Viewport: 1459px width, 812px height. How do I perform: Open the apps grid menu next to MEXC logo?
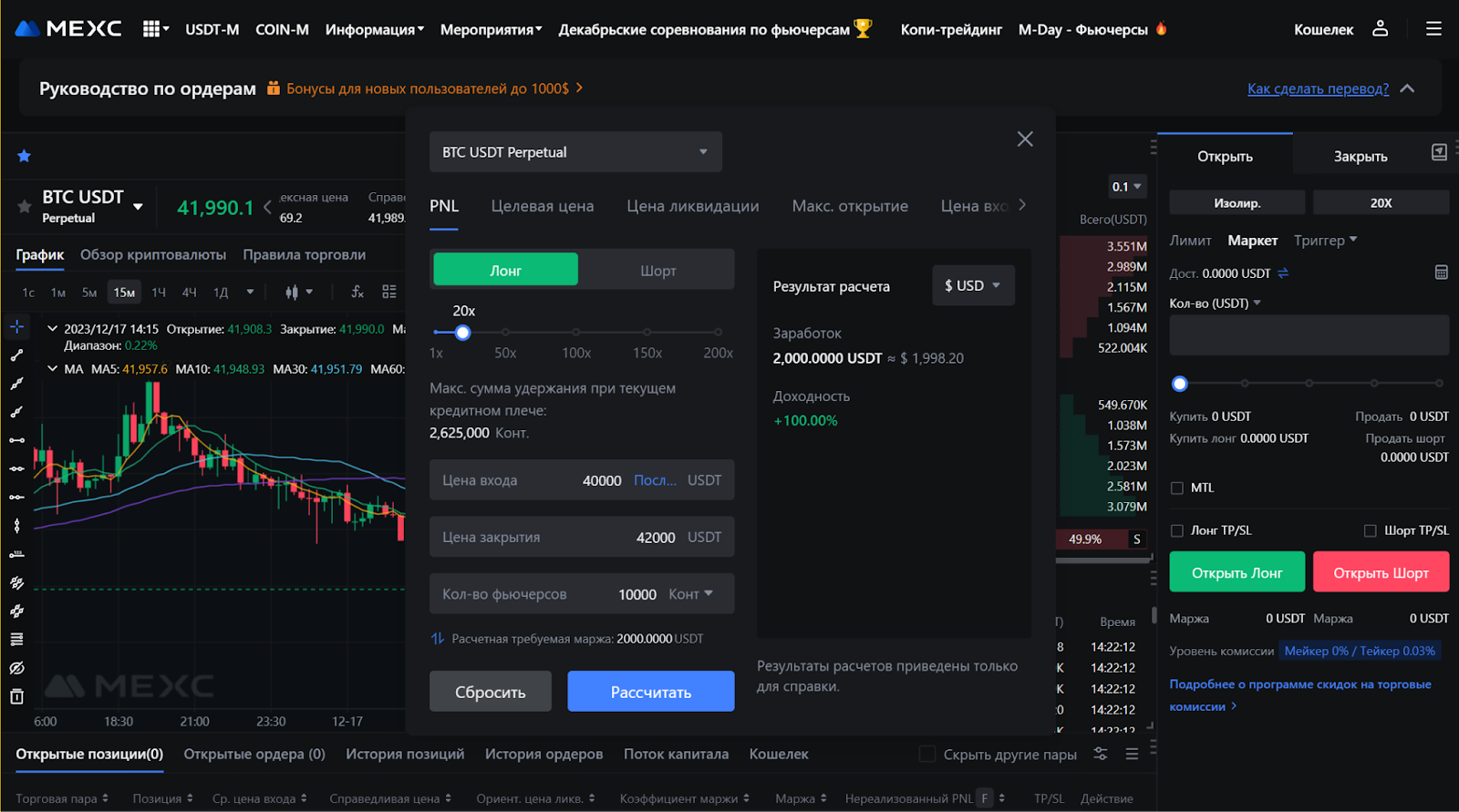coord(156,29)
